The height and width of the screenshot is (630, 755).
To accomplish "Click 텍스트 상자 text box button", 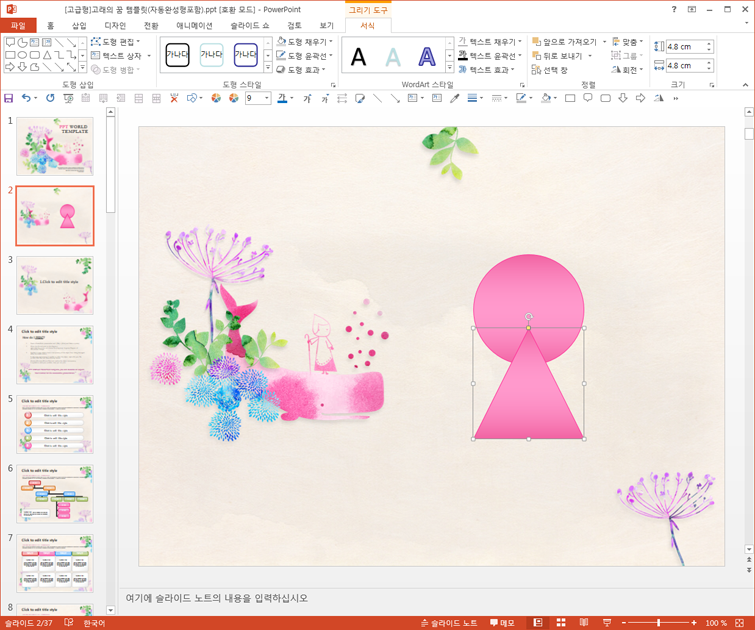I will [x=116, y=56].
